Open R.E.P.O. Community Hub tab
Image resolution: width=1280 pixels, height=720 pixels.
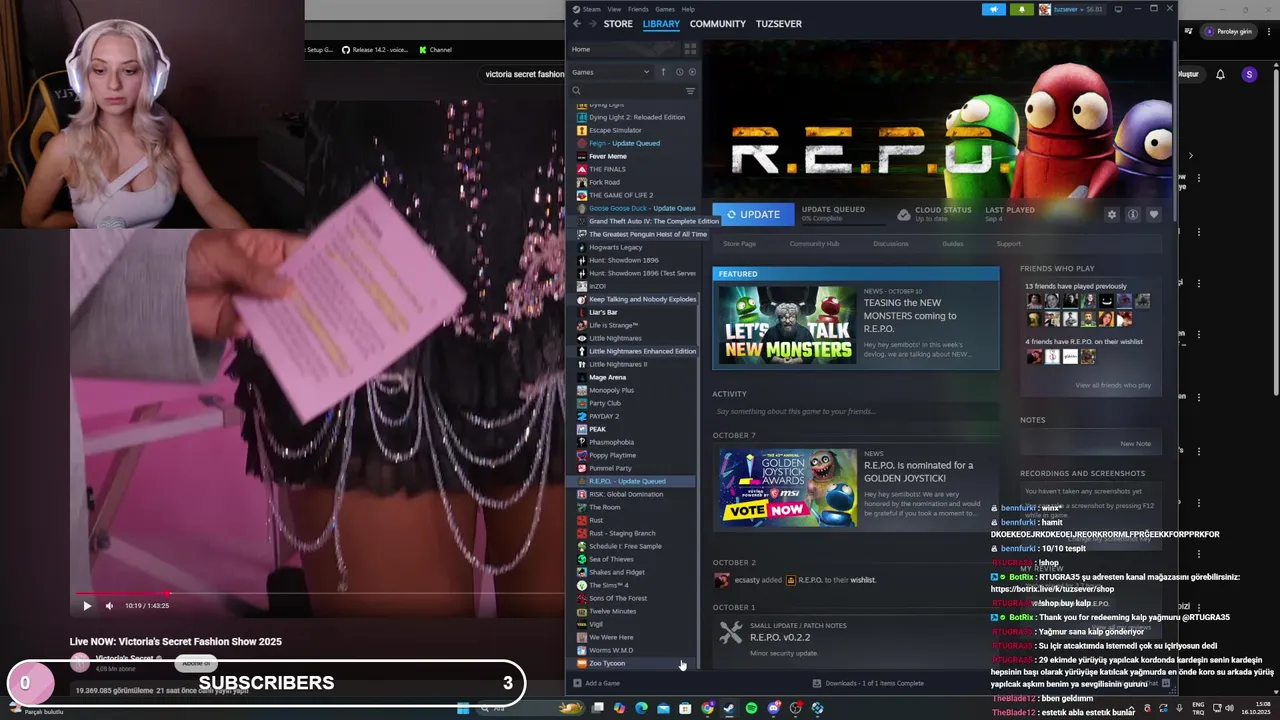point(814,244)
